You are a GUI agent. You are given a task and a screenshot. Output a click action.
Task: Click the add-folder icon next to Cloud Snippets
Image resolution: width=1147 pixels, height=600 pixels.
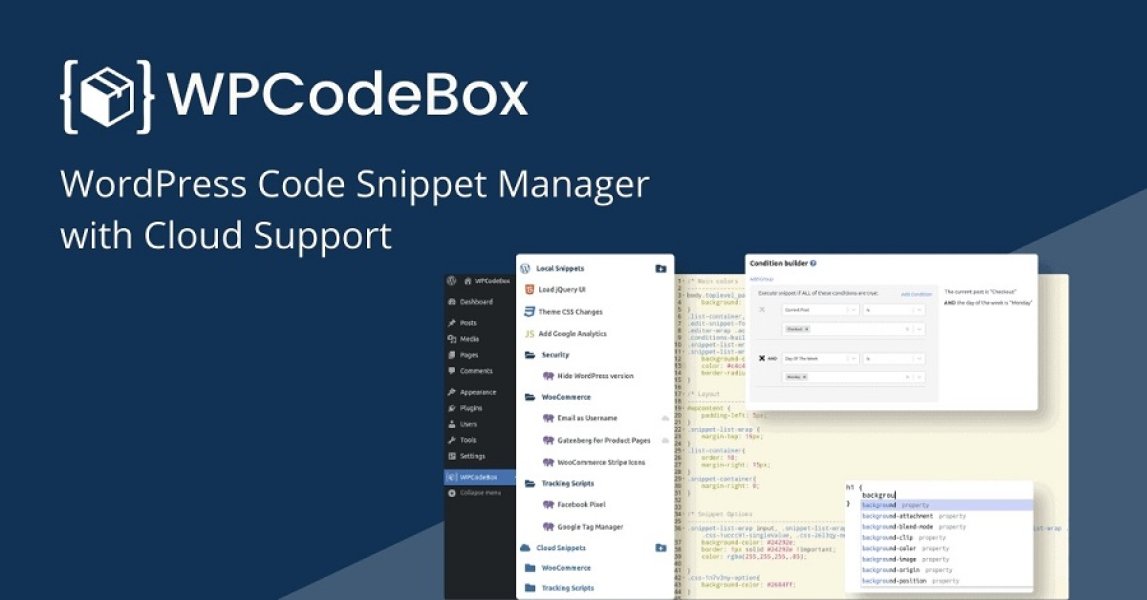pyautogui.click(x=658, y=546)
